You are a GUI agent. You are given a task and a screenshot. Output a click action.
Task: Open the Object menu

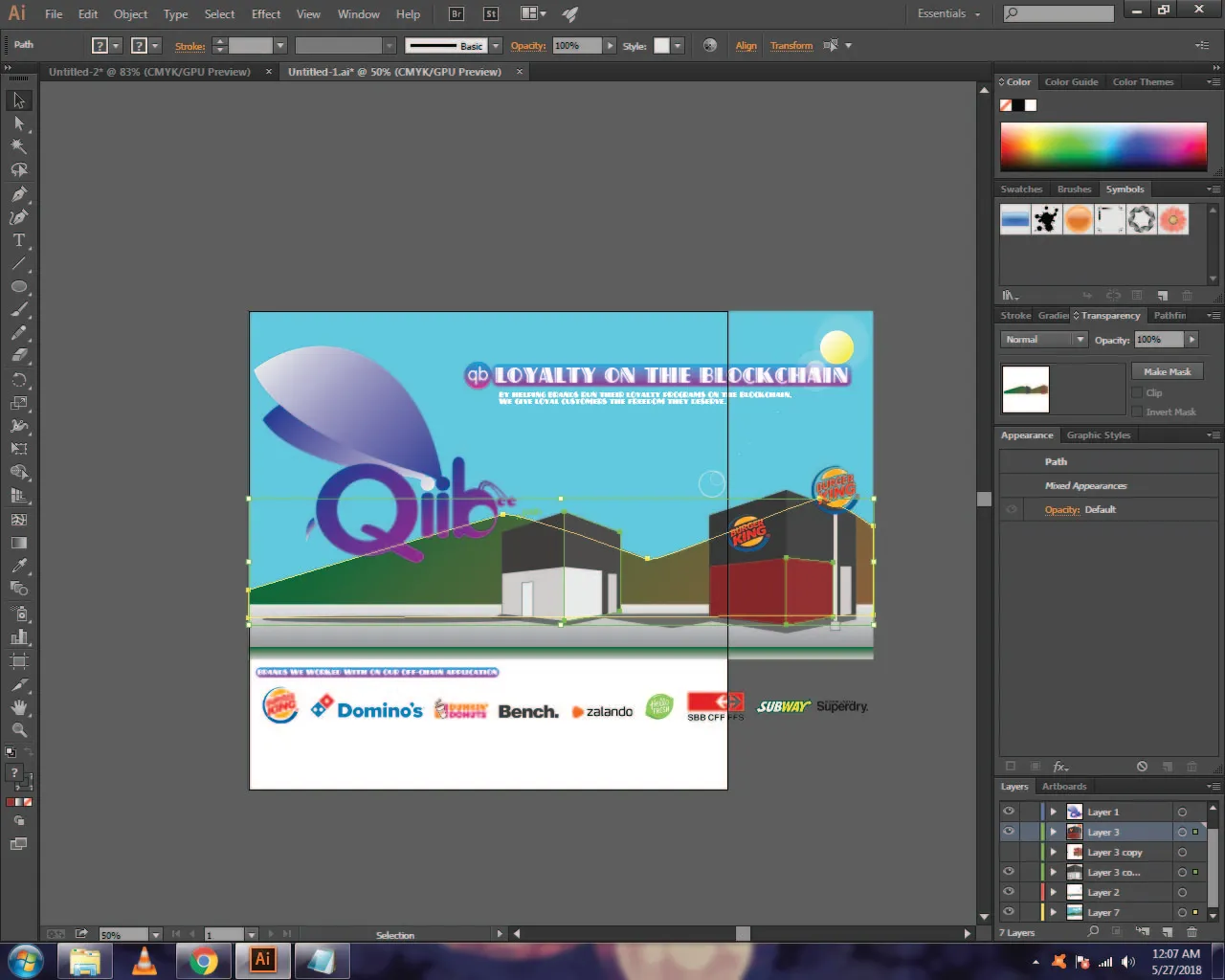click(x=130, y=13)
